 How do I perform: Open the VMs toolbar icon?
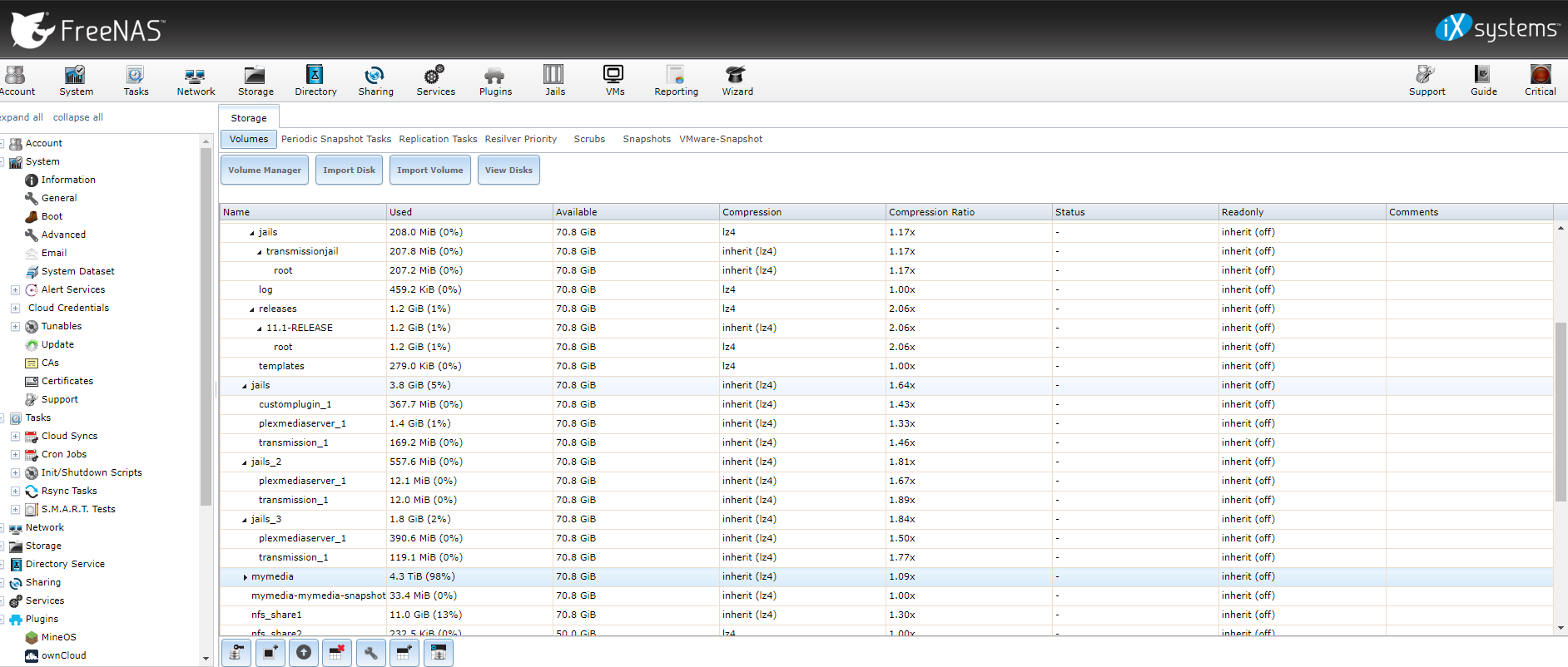point(614,81)
